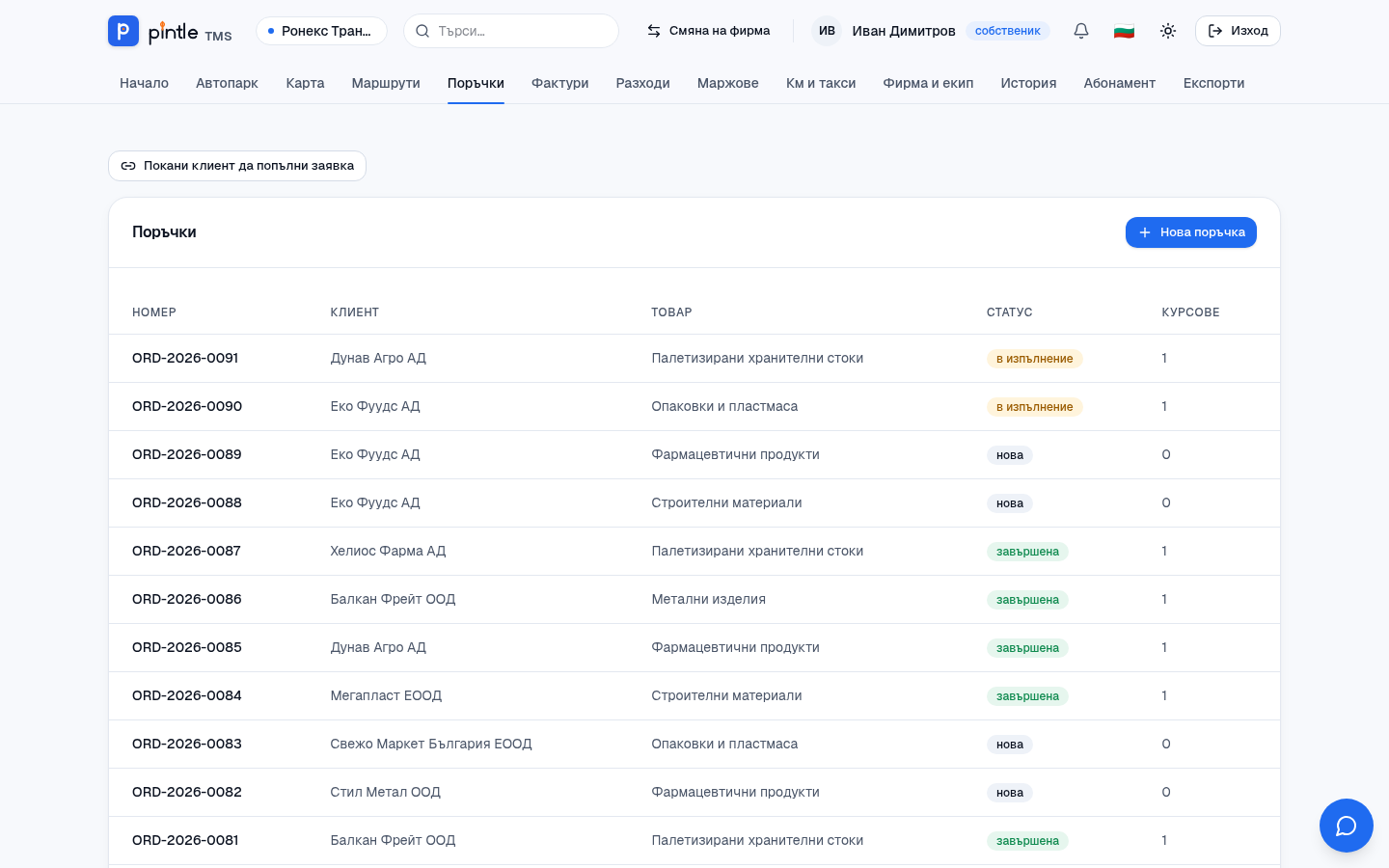
Task: Open the chat support bubble
Action: click(x=1347, y=826)
